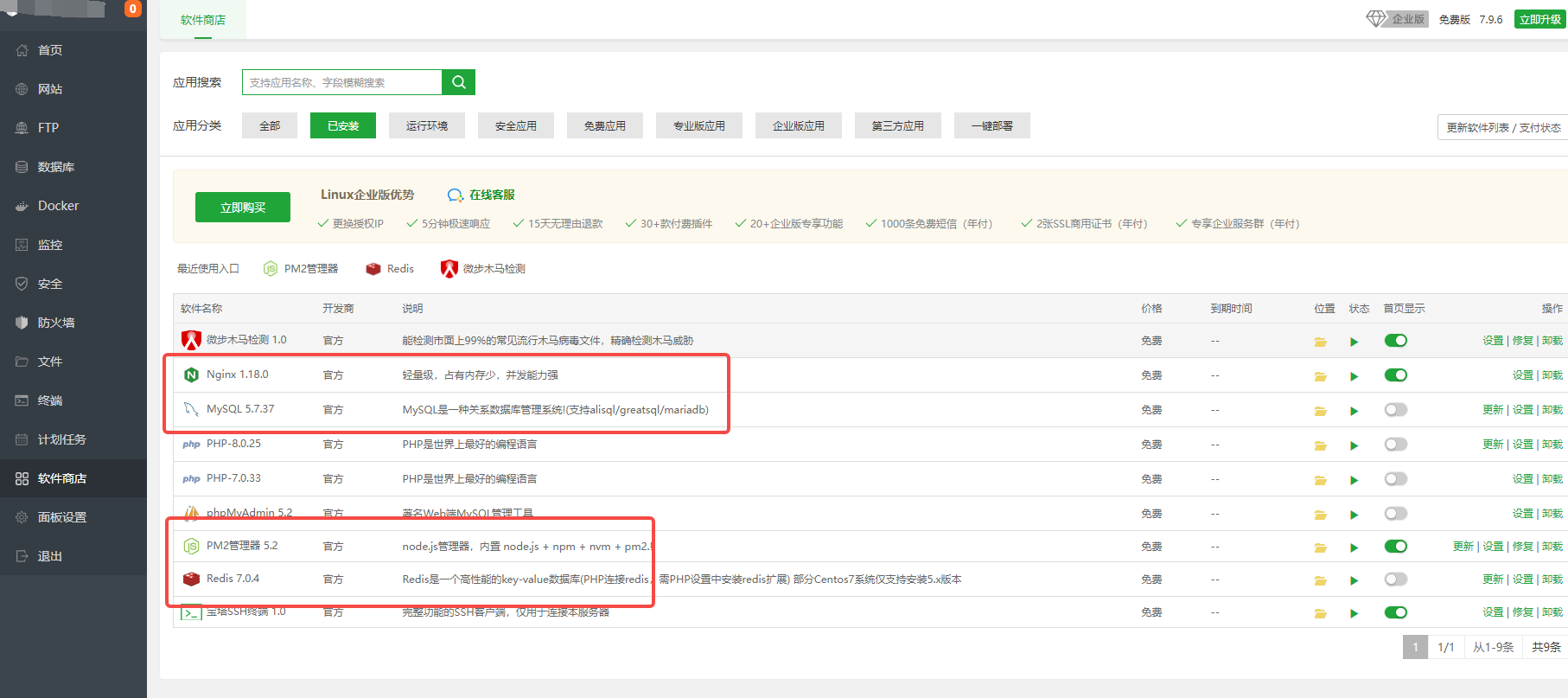Select the 一键部署 category filter
Image resolution: width=1568 pixels, height=698 pixels.
tap(992, 125)
